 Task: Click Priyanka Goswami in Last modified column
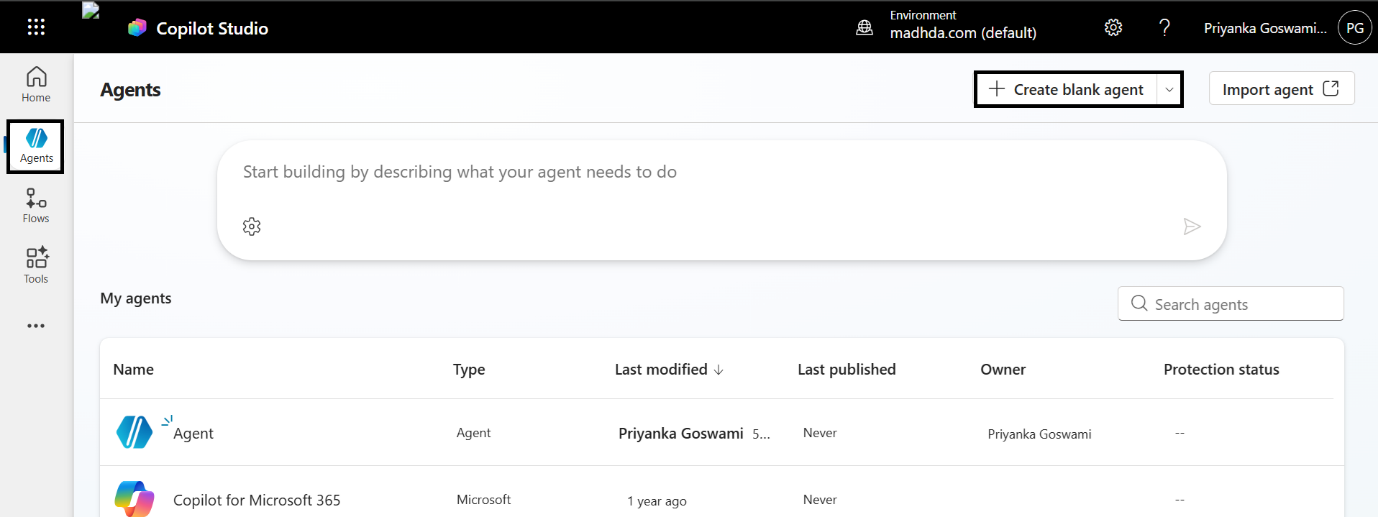click(x=681, y=433)
